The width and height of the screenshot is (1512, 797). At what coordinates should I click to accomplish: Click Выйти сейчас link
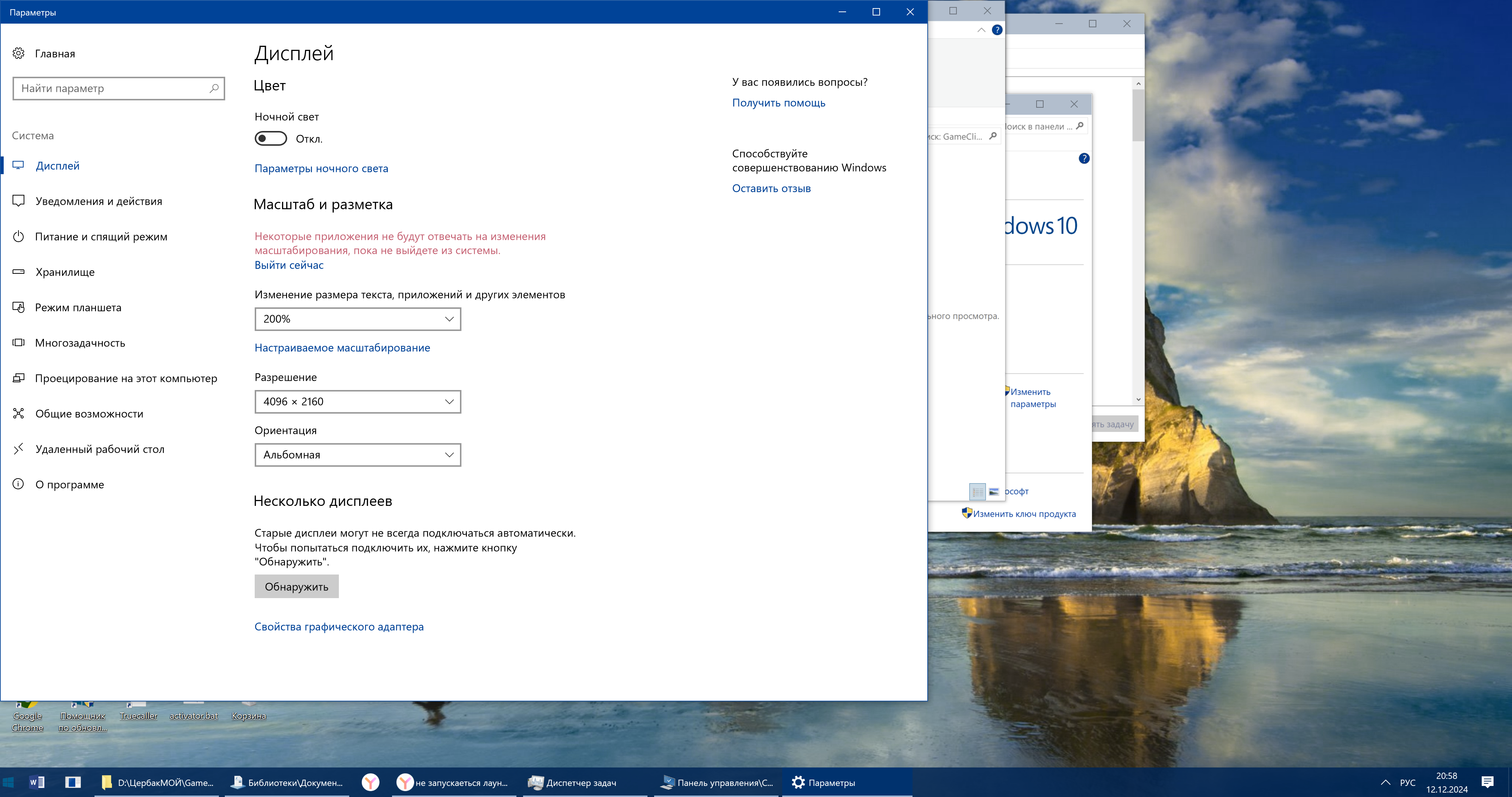(289, 265)
